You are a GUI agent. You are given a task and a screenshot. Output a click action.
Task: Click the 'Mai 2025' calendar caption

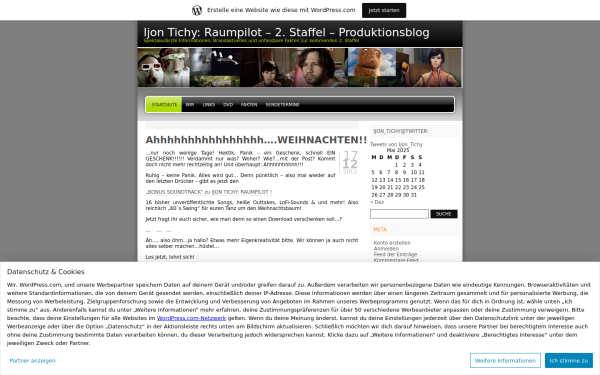click(398, 150)
